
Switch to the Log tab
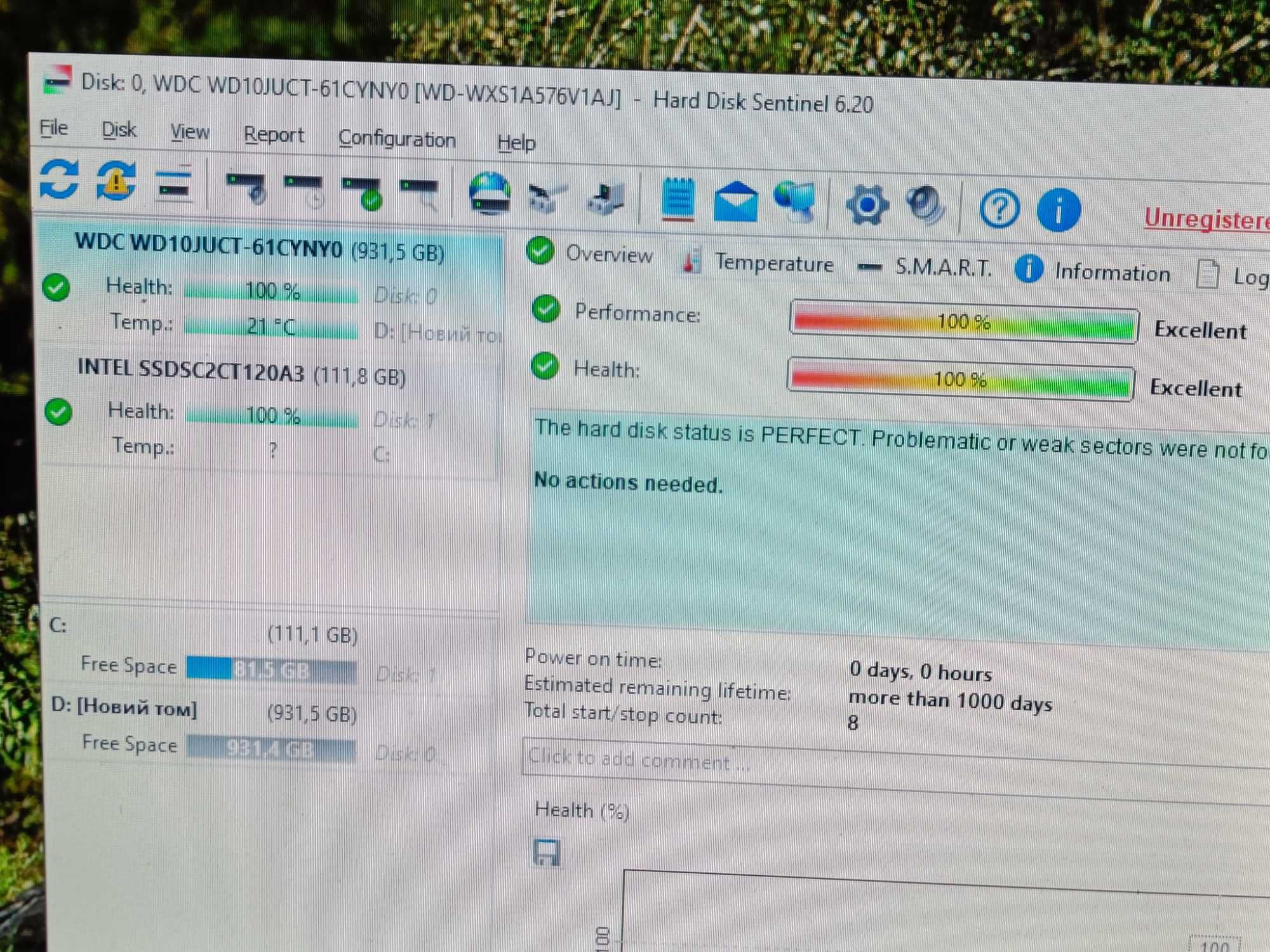pos(1231,275)
